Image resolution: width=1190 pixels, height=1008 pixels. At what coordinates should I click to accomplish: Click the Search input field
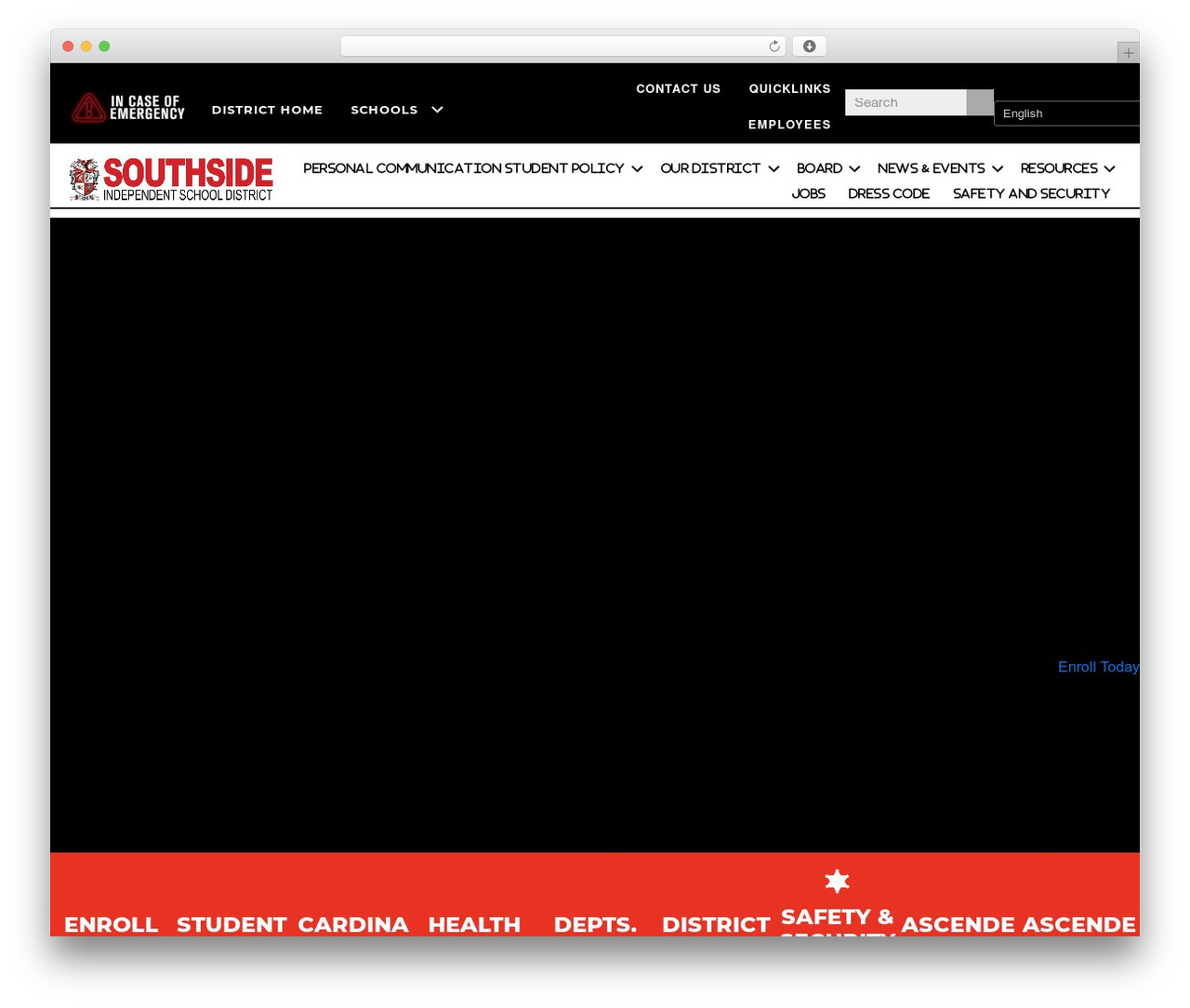pos(906,102)
